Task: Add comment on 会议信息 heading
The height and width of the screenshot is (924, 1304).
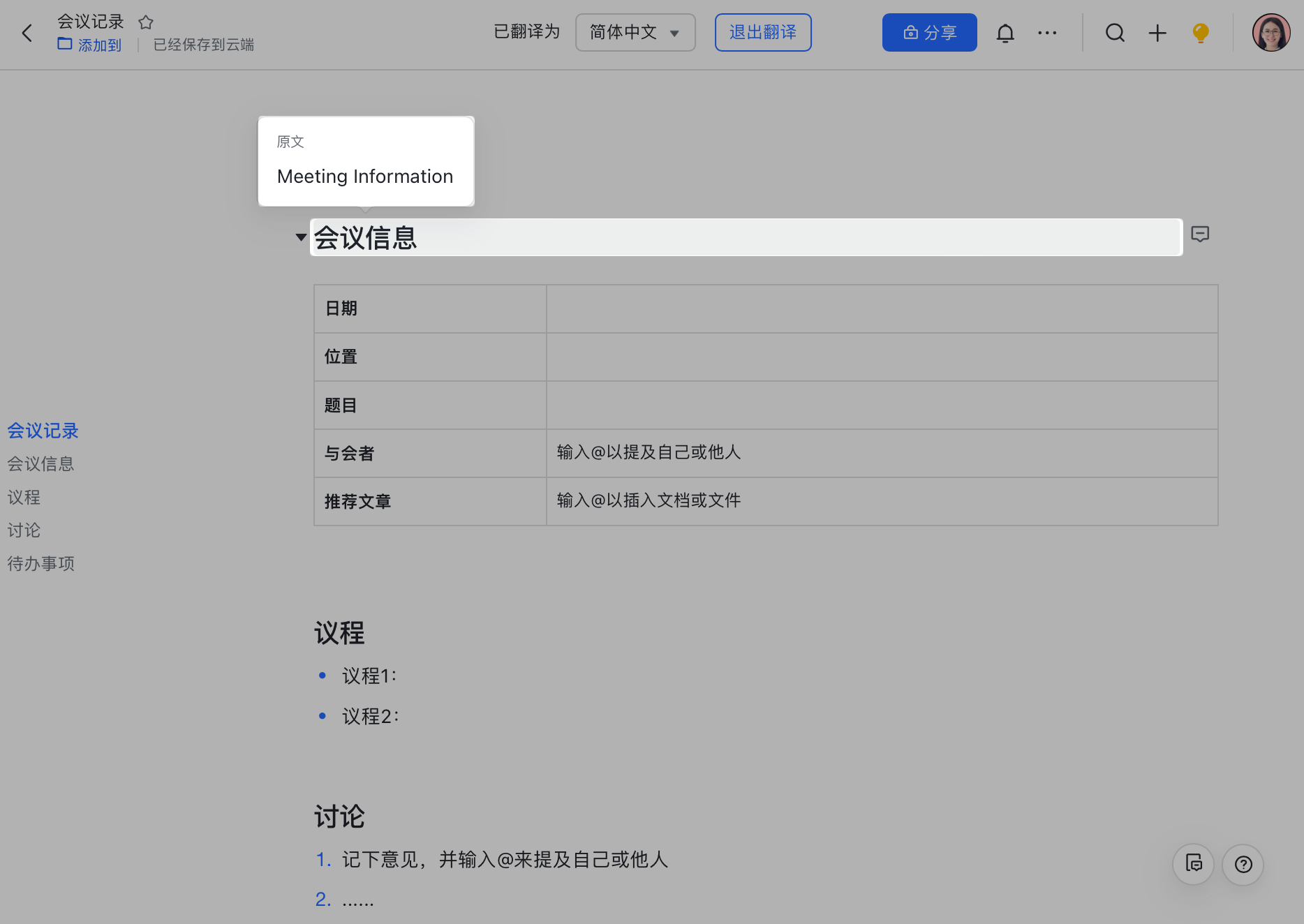Action: (x=1199, y=234)
